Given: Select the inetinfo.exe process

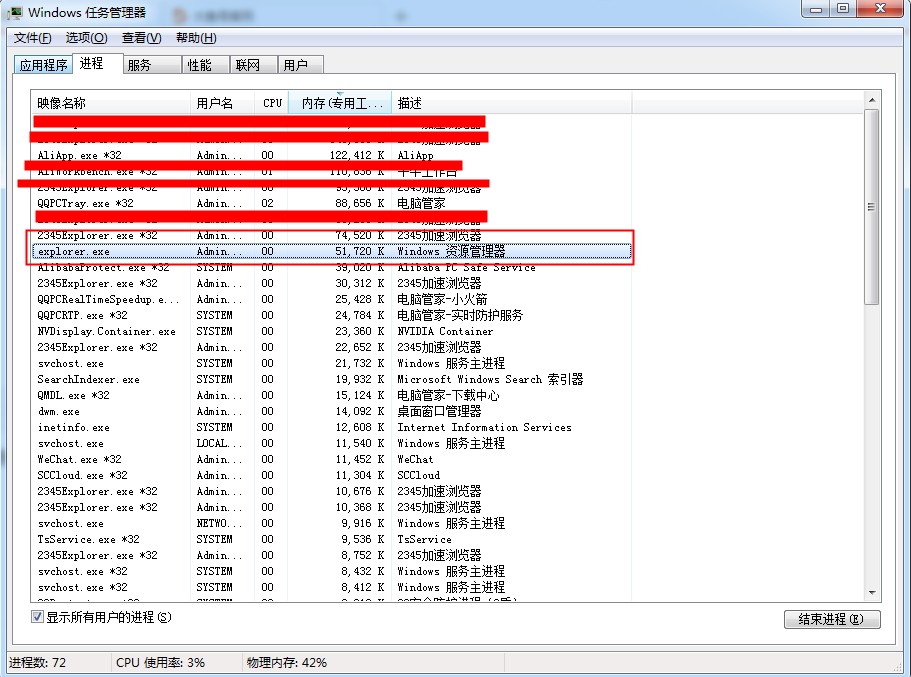Looking at the screenshot, I should click(331, 427).
